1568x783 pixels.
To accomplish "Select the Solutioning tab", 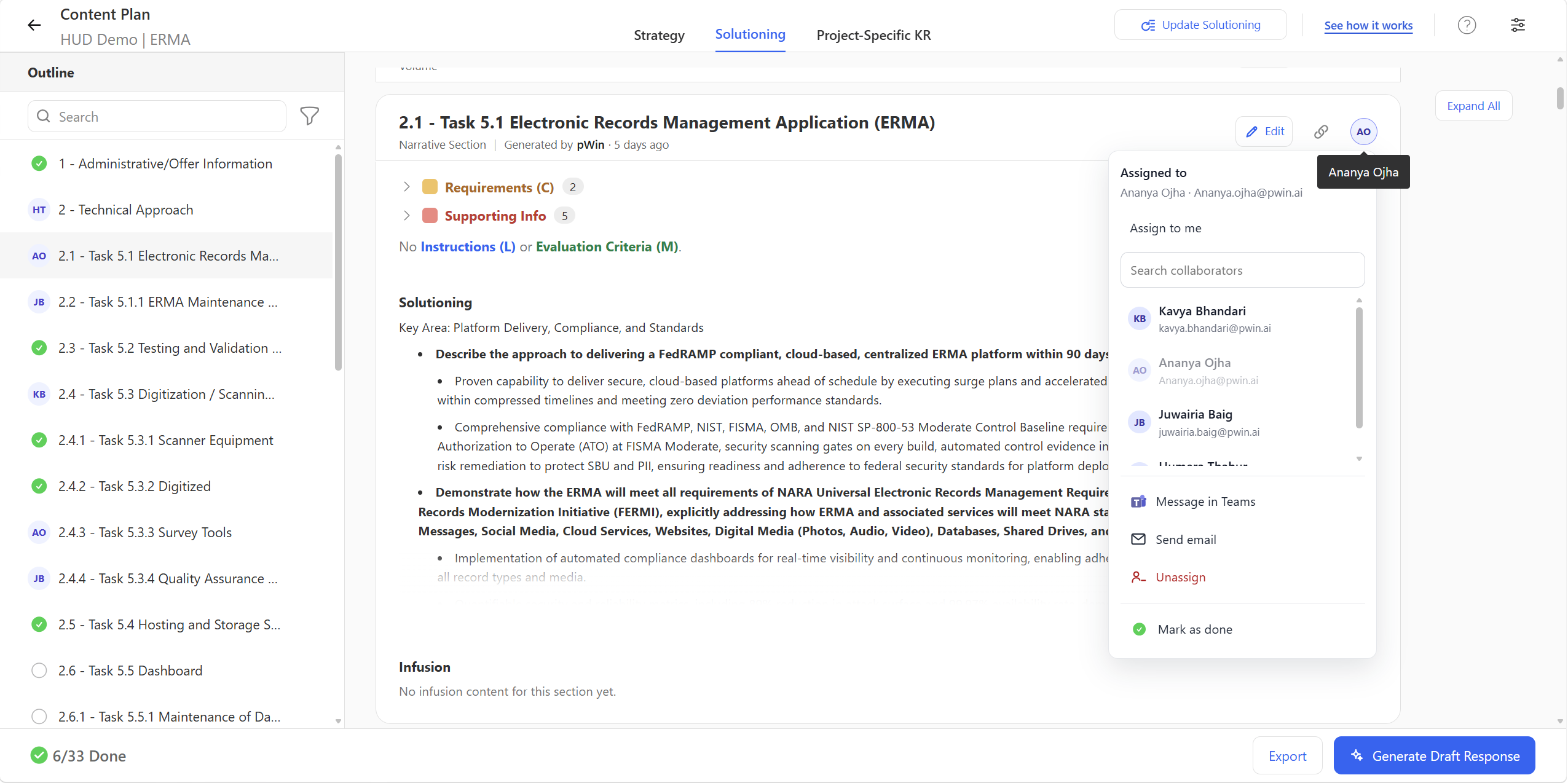I will pos(750,34).
